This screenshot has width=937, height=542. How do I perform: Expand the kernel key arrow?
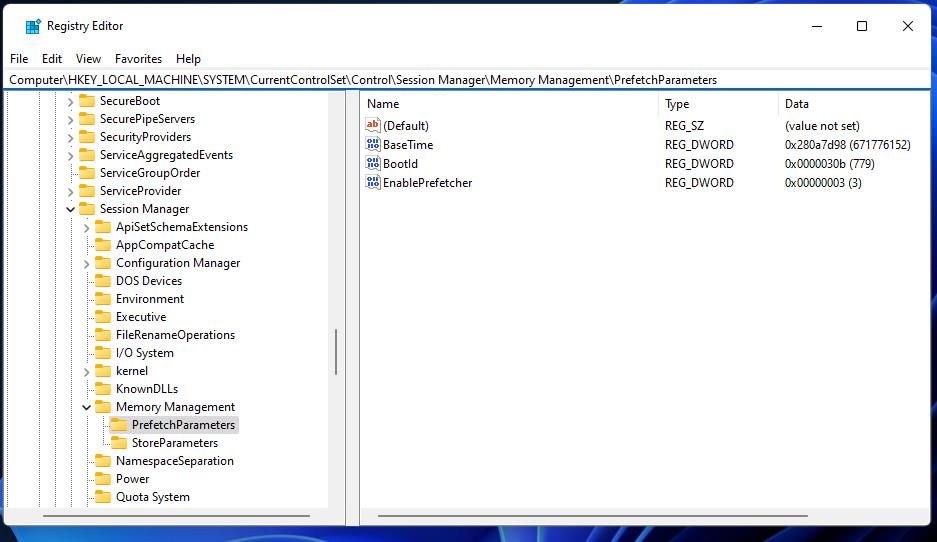click(86, 371)
